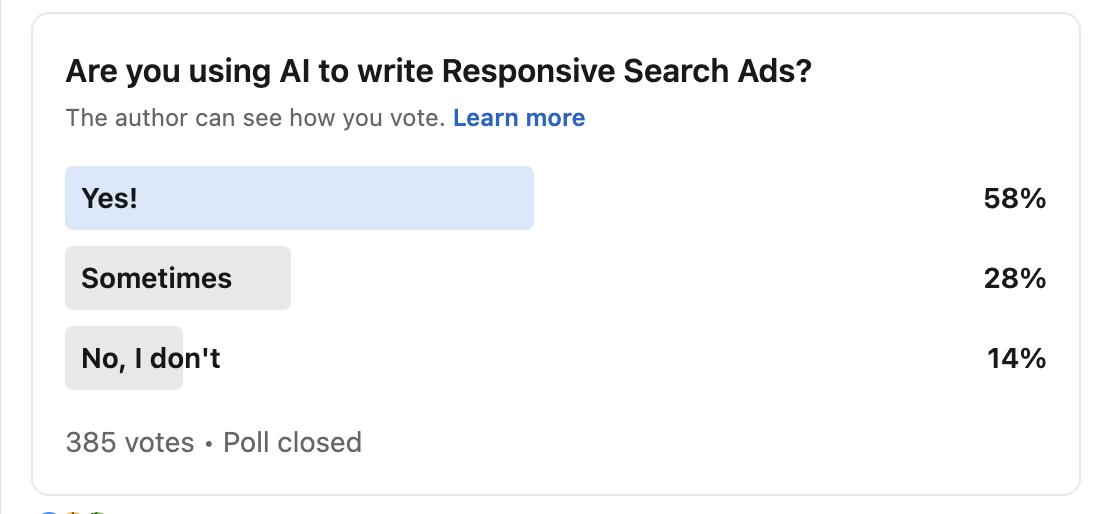
Task: Click the dot separator before Poll closed
Action: click(209, 444)
